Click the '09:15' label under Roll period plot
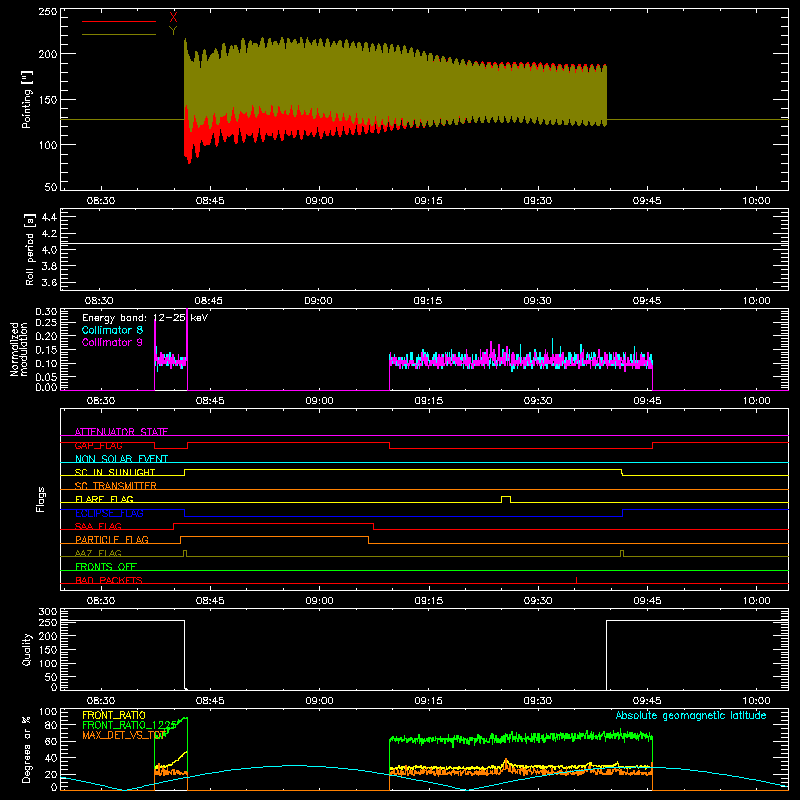This screenshot has width=800, height=800. (x=428, y=301)
